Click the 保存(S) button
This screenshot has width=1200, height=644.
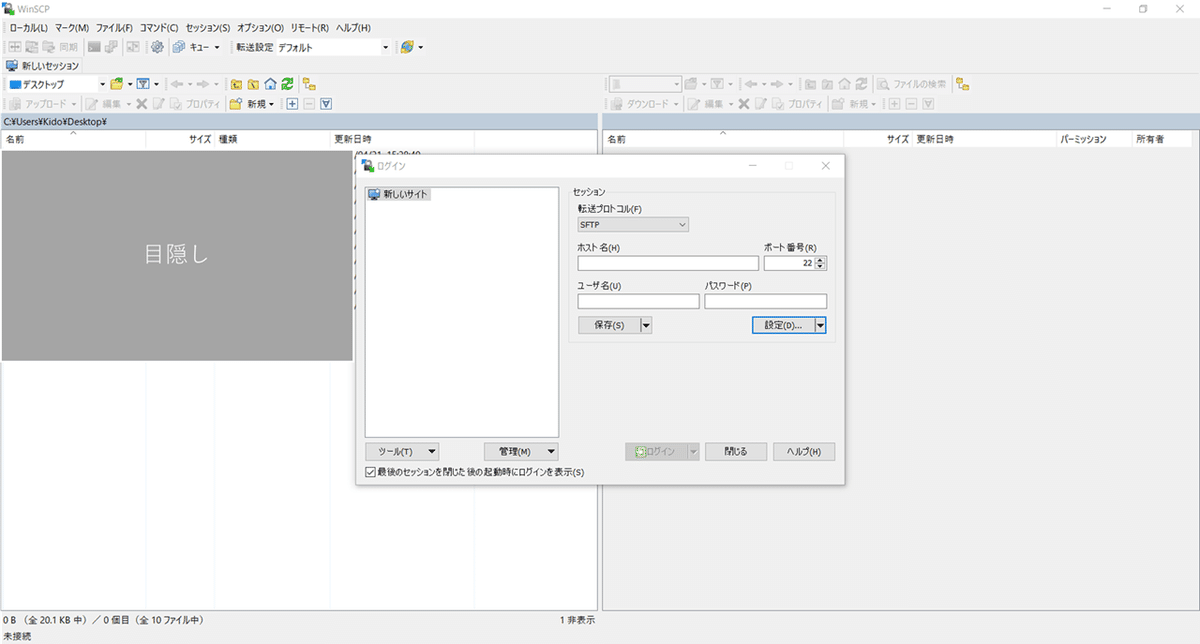click(609, 325)
